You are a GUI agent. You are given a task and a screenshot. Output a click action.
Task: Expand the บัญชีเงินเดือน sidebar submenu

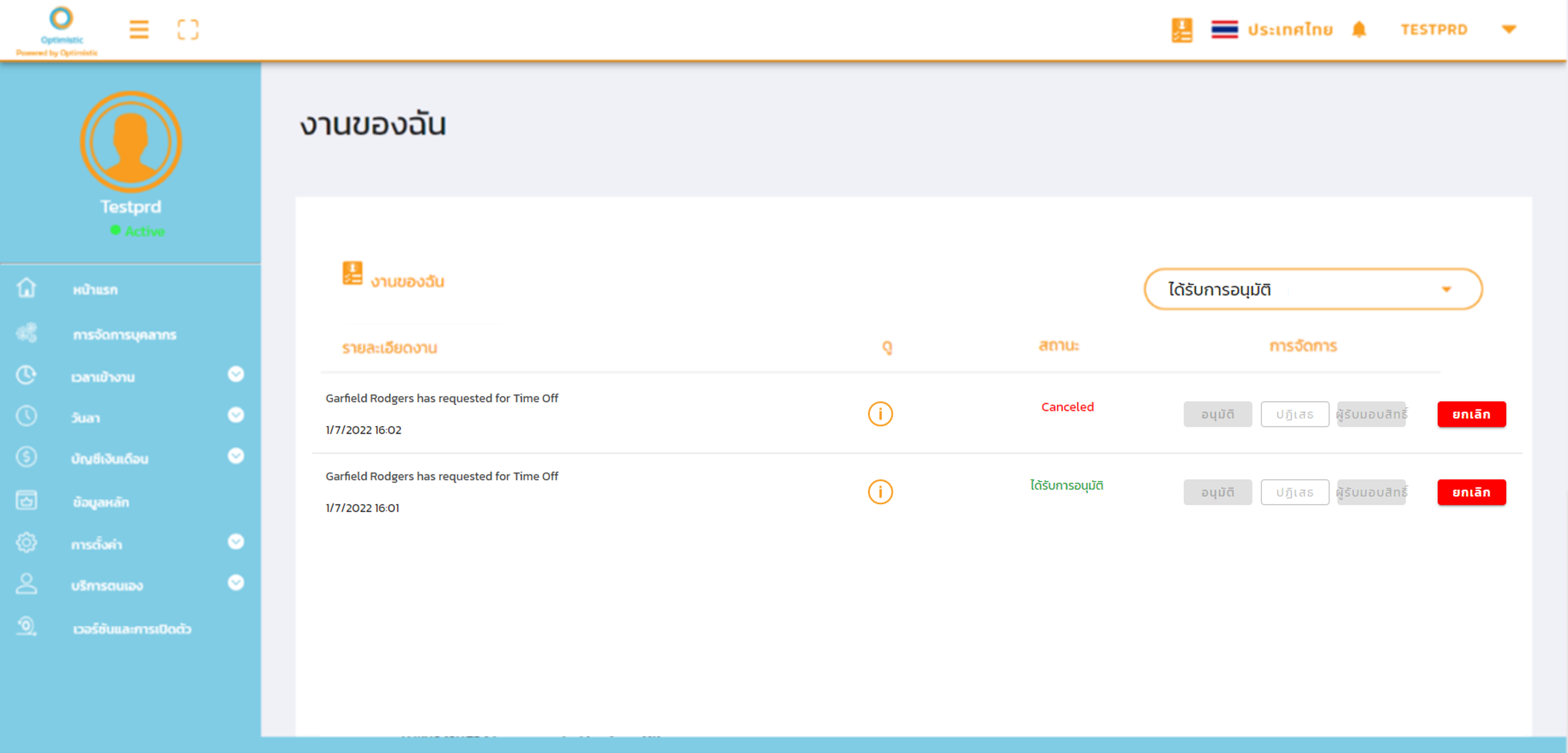click(x=236, y=456)
